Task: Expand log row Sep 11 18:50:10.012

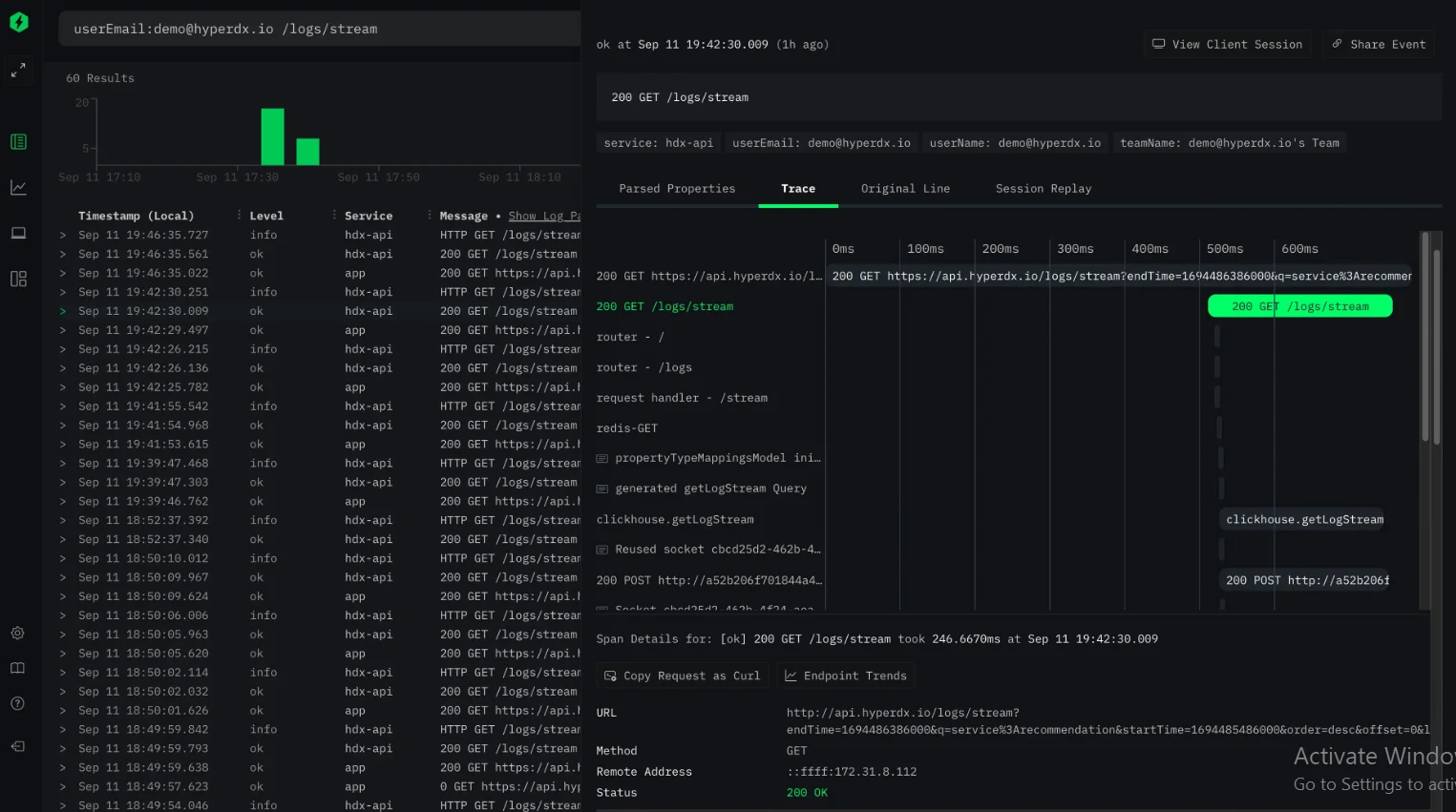Action: 63,558
